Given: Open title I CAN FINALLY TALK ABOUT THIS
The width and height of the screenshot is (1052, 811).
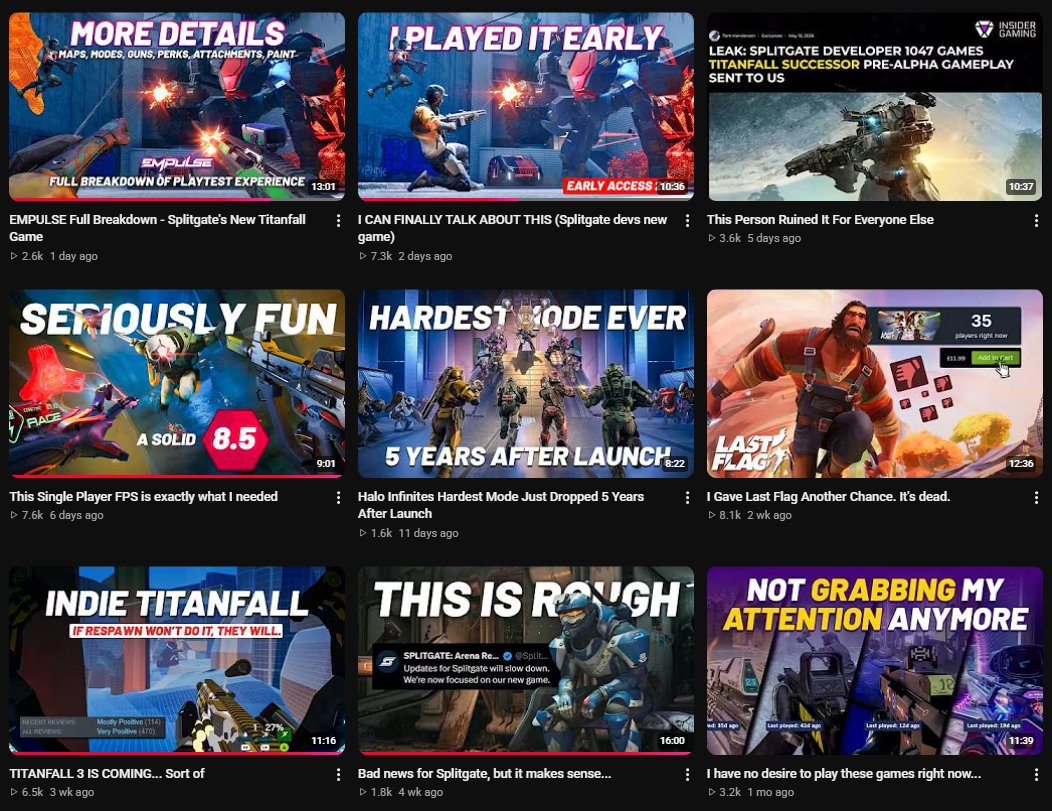Looking at the screenshot, I should tap(513, 228).
